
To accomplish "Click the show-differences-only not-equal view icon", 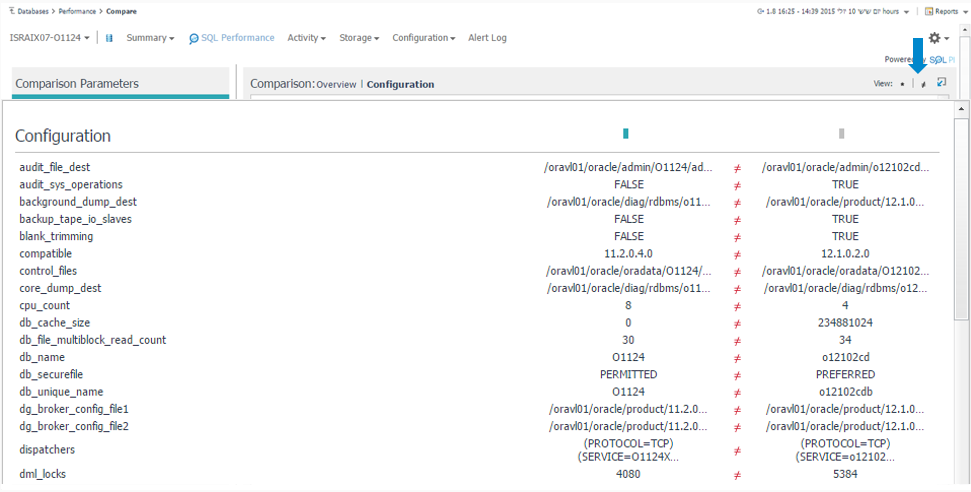I will pos(923,84).
